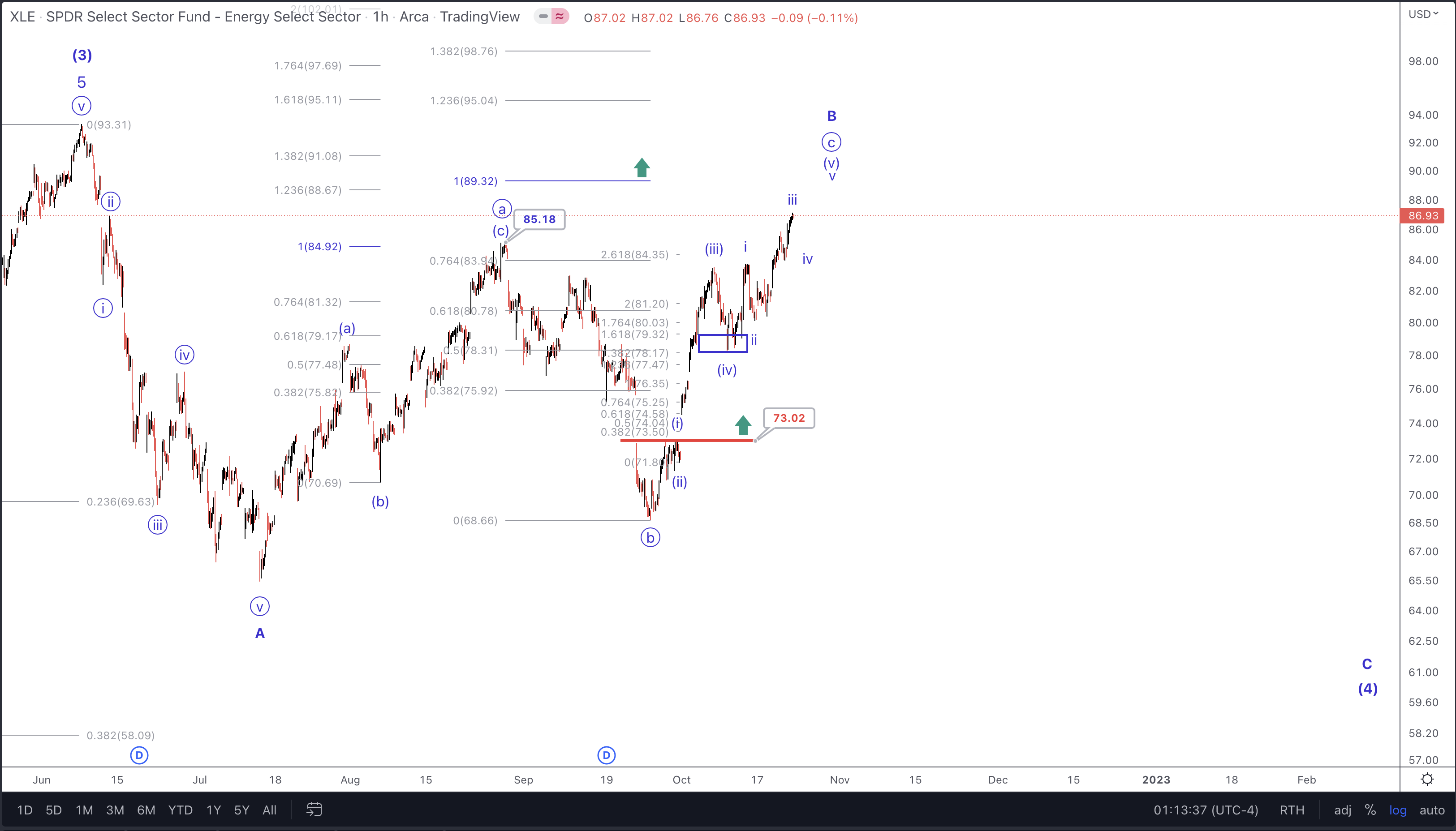
Task: Click circled v label below 5
Action: (82, 106)
